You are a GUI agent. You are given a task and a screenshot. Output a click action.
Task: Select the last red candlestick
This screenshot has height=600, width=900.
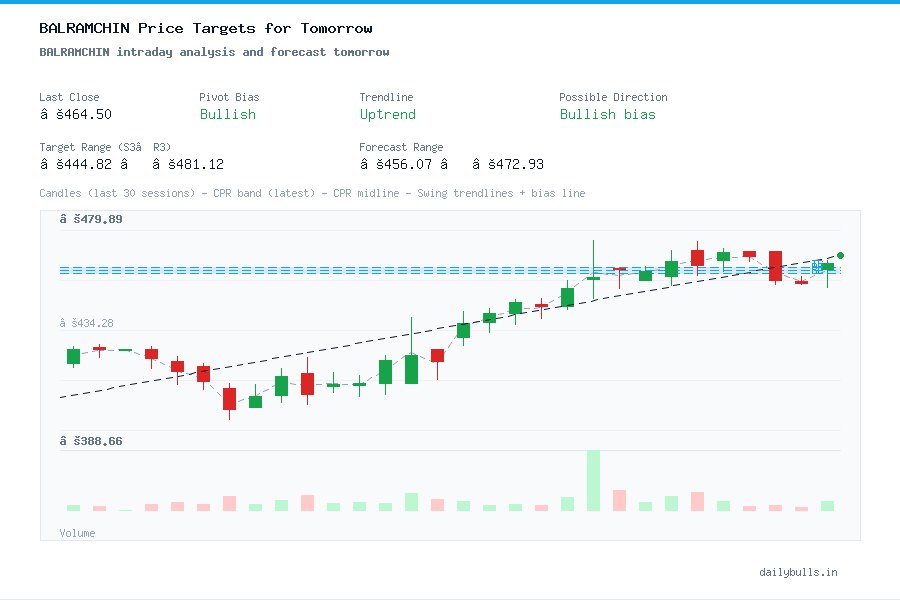click(x=801, y=282)
